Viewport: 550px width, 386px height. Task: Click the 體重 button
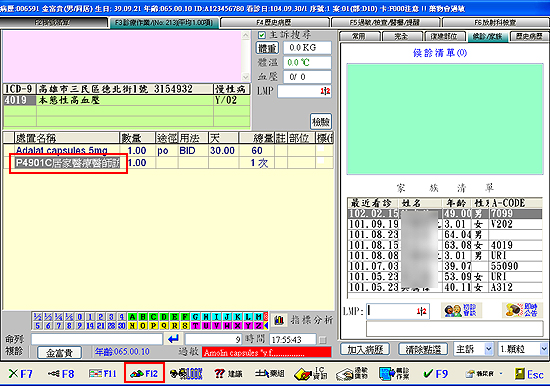[x=267, y=48]
